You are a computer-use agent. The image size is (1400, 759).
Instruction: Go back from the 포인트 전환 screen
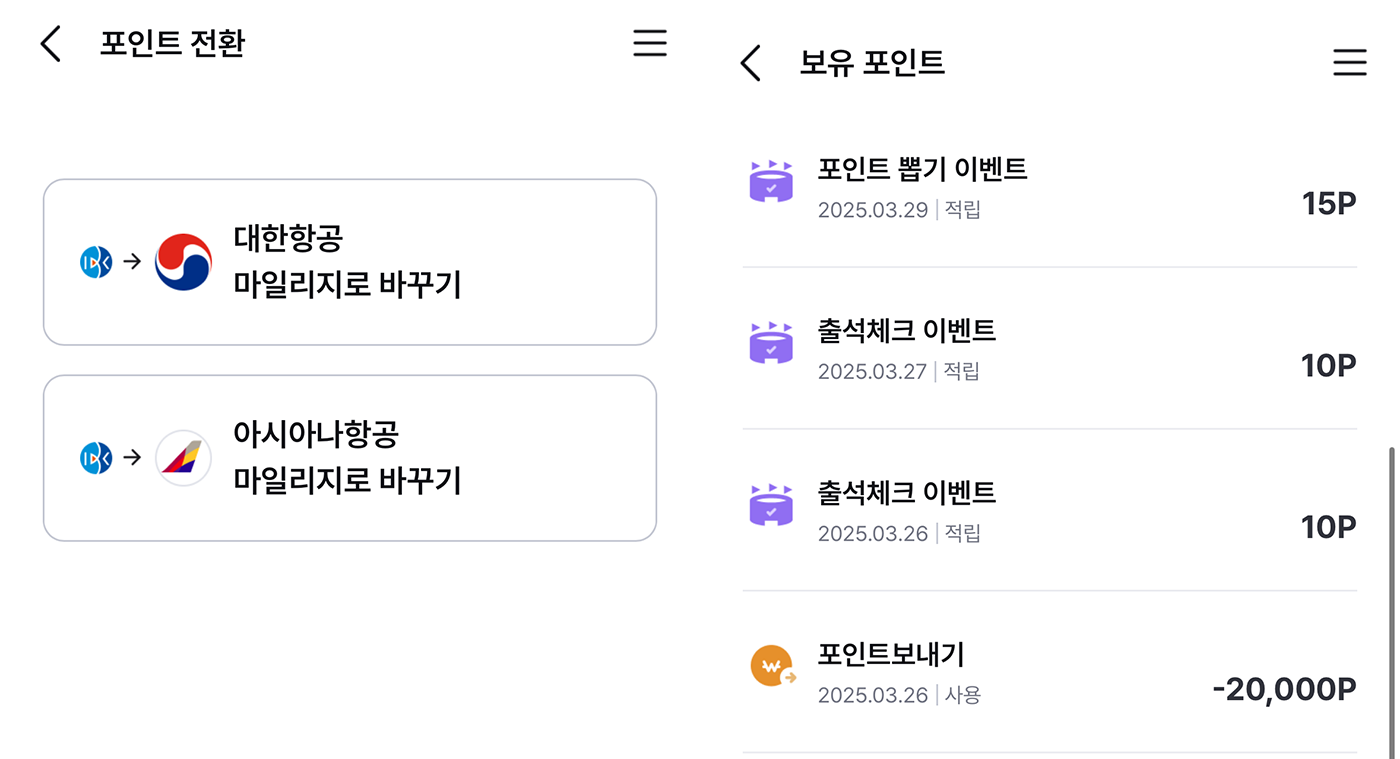click(x=50, y=44)
